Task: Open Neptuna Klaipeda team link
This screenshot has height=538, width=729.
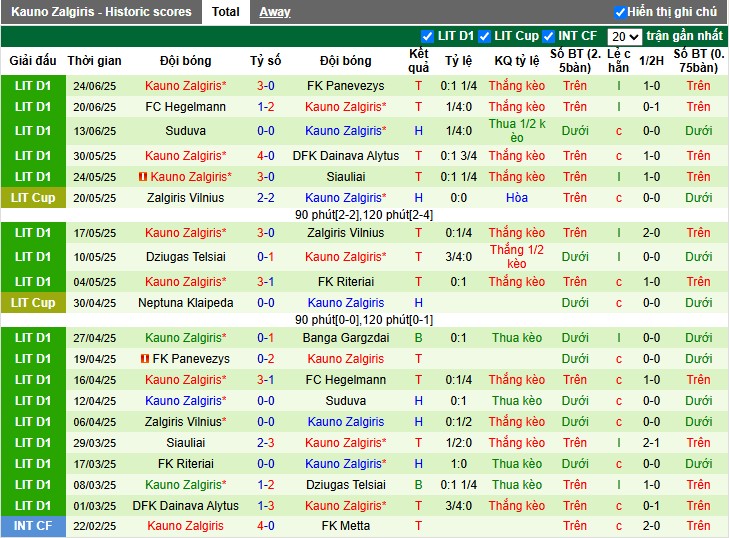Action: click(x=186, y=303)
